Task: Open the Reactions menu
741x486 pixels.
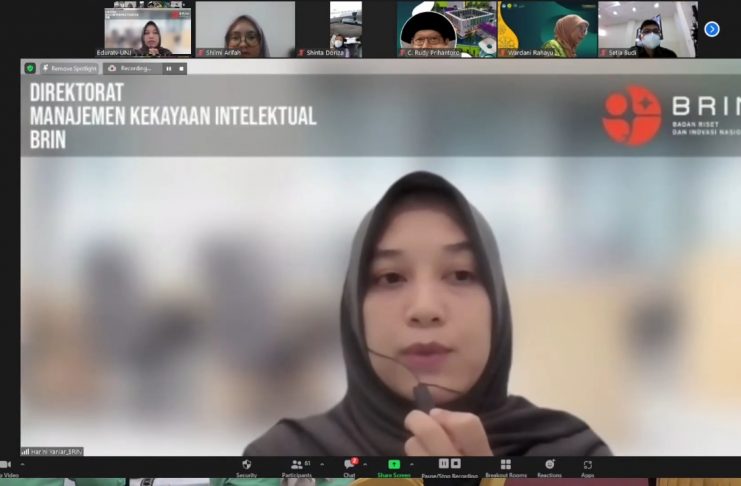Action: coord(549,465)
